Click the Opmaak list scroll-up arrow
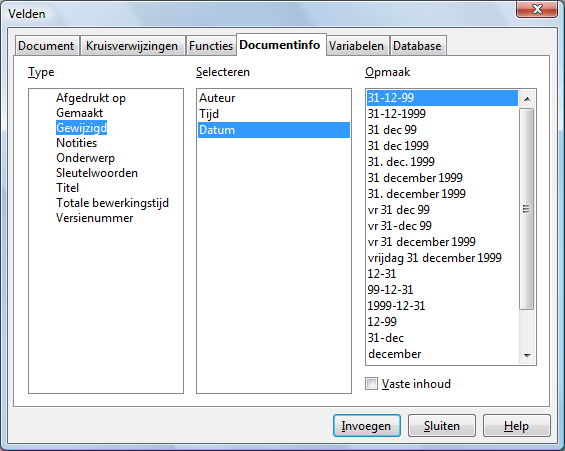The height and width of the screenshot is (451, 565). [x=527, y=99]
